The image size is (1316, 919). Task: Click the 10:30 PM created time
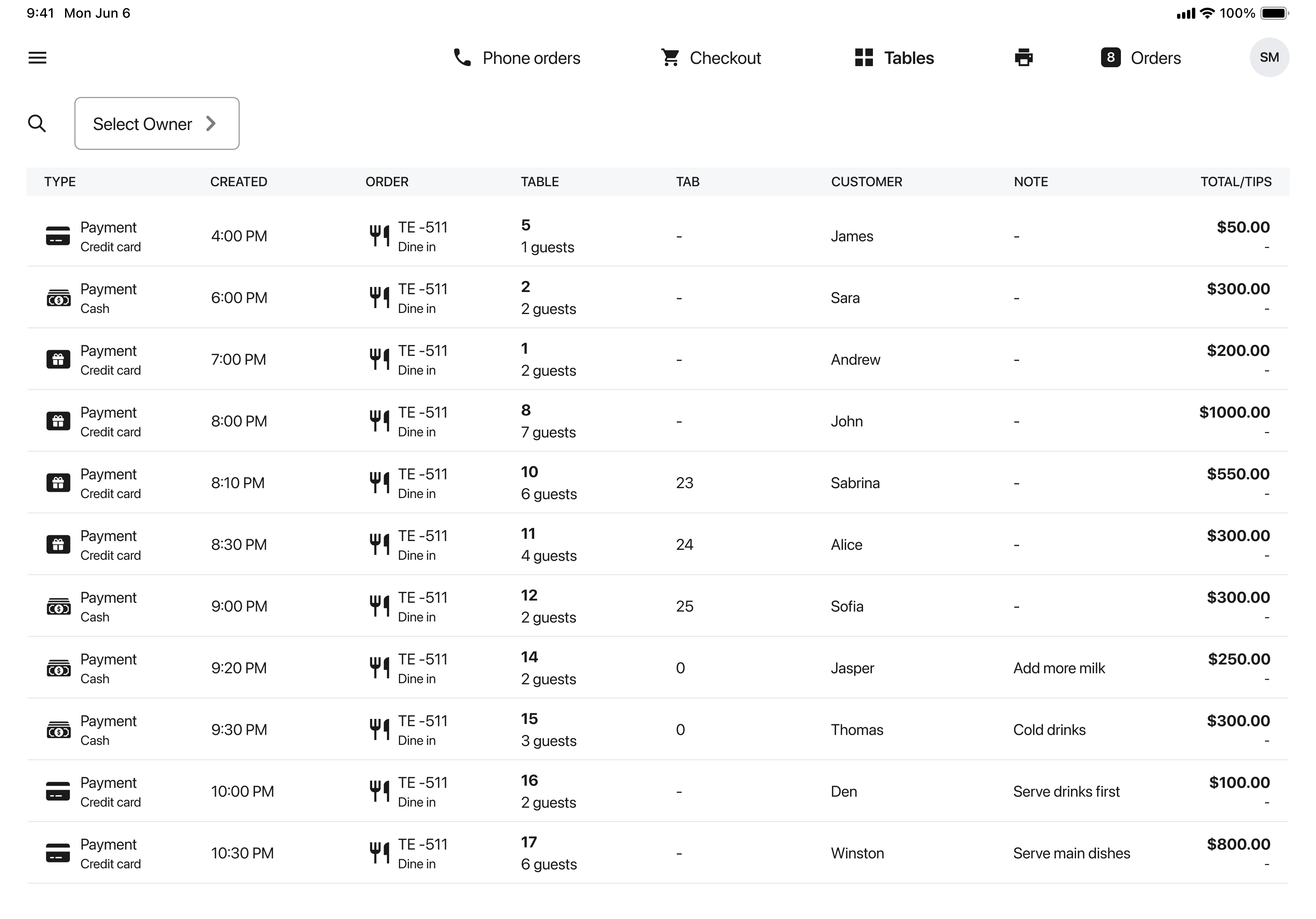click(x=242, y=853)
